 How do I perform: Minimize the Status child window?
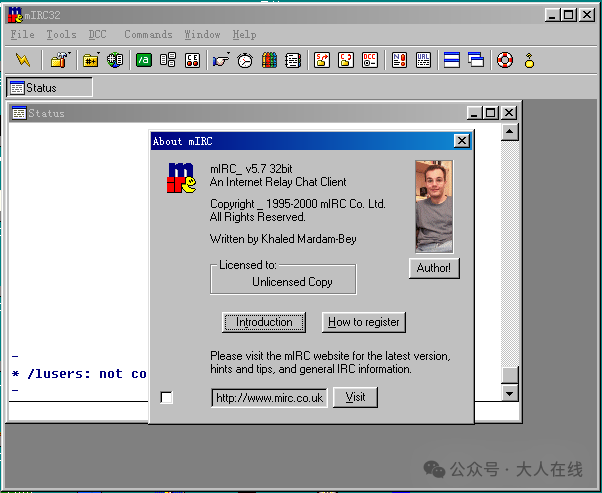pyautogui.click(x=475, y=113)
